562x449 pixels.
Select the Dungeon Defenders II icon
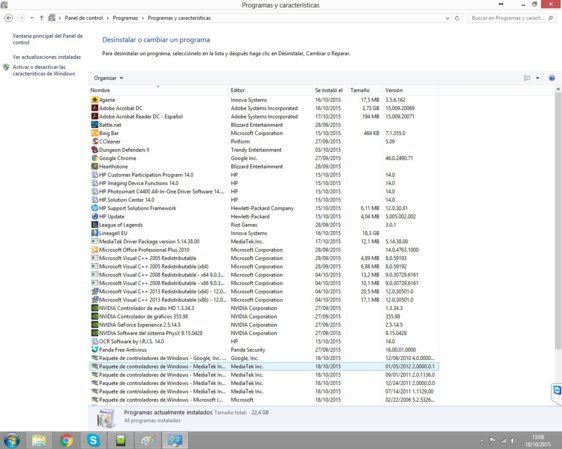95,150
